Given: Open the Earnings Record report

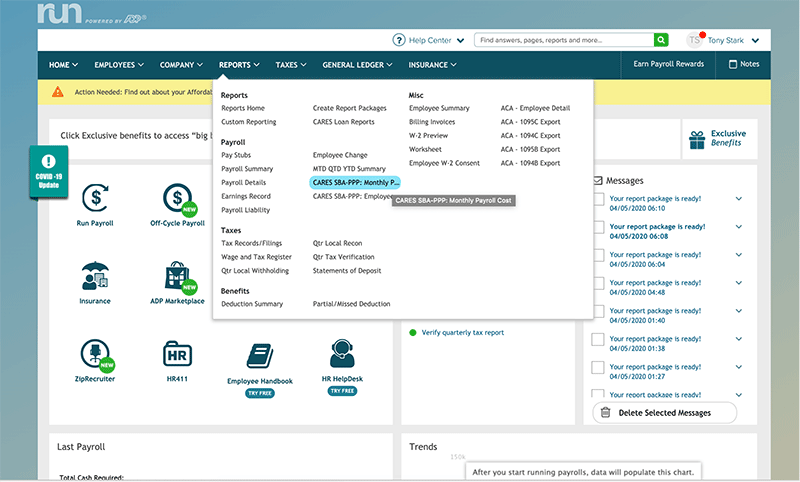Looking at the screenshot, I should 246,196.
